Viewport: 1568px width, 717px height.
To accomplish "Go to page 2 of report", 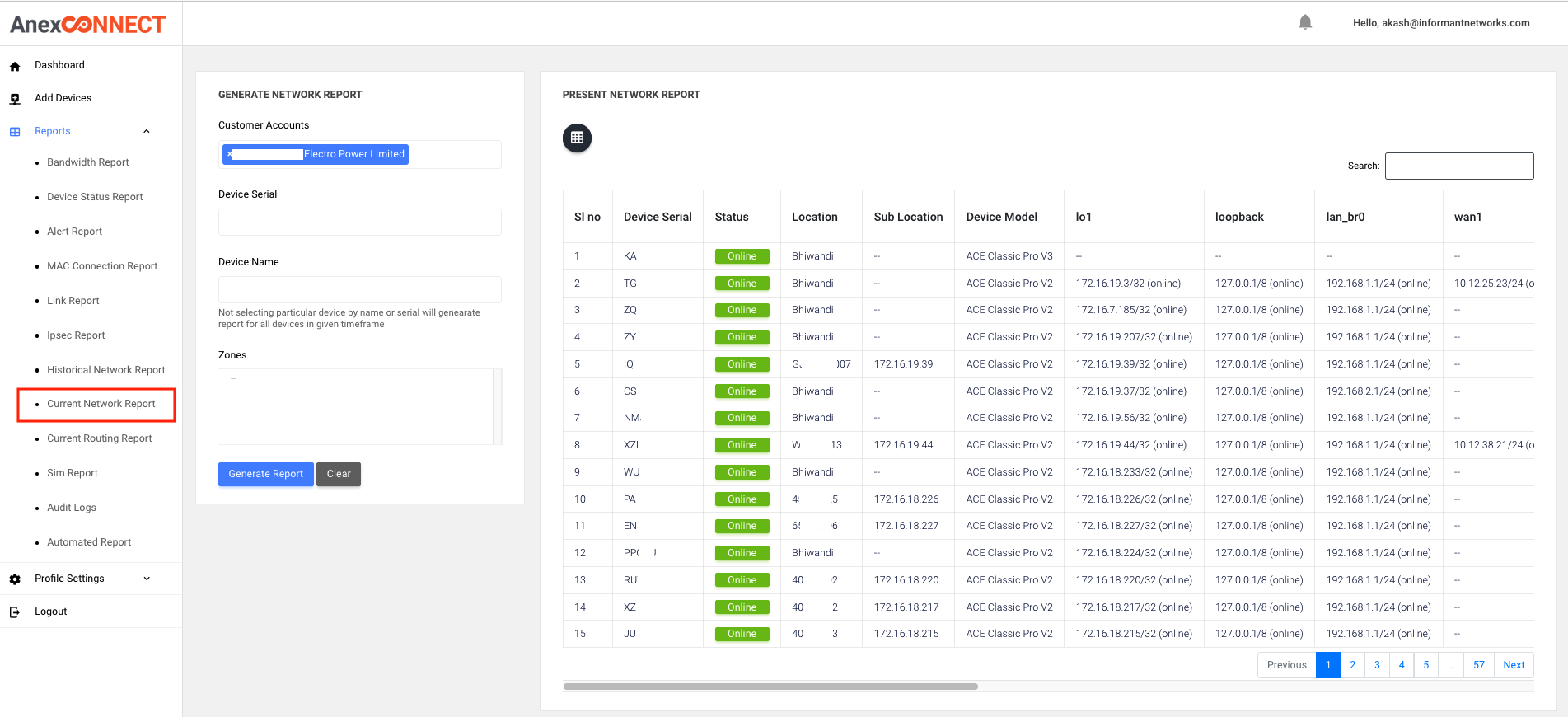I will pyautogui.click(x=1352, y=665).
